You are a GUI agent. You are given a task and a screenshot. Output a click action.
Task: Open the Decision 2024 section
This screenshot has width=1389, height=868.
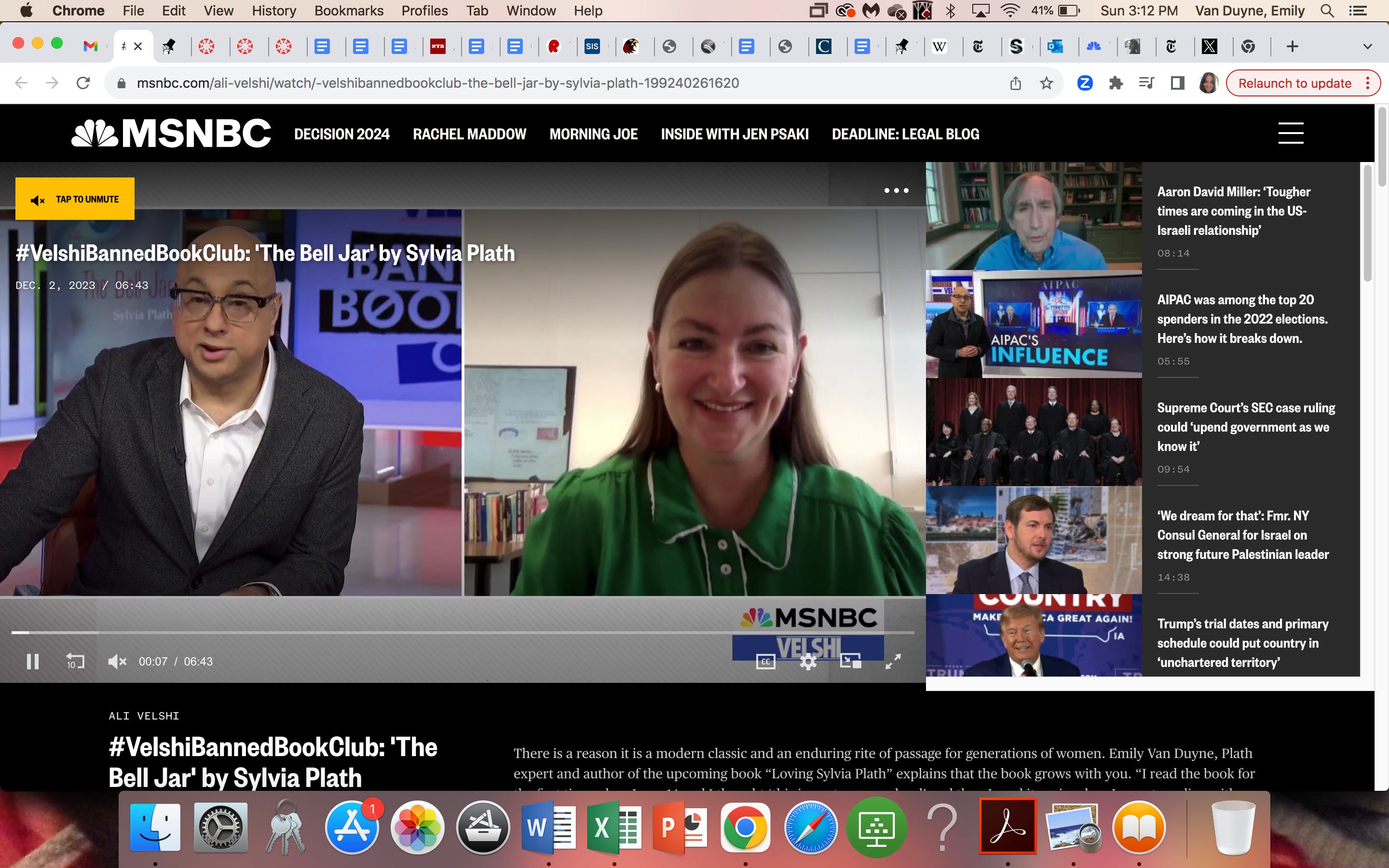341,134
